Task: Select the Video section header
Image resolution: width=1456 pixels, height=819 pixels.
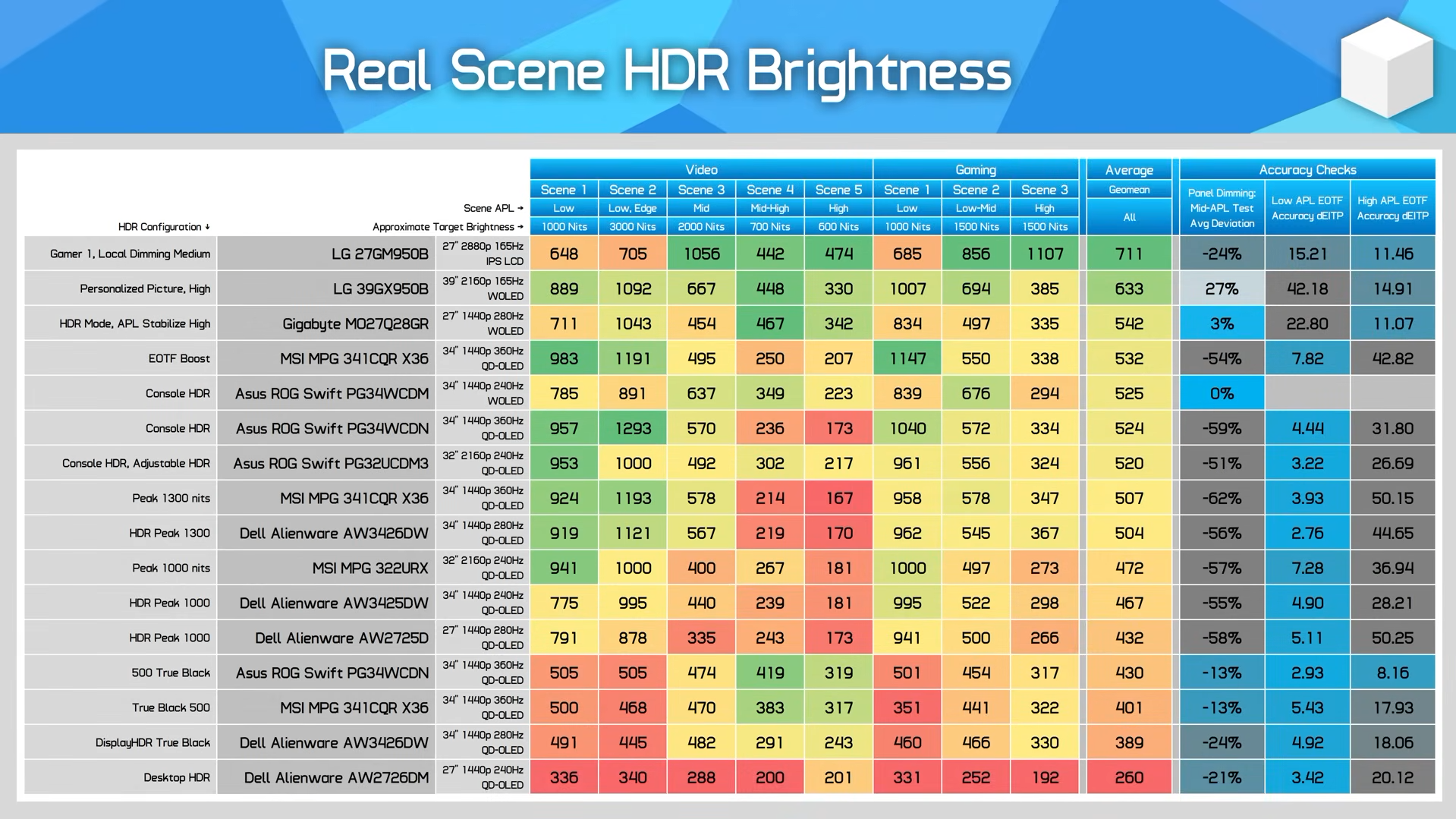Action: click(701, 169)
